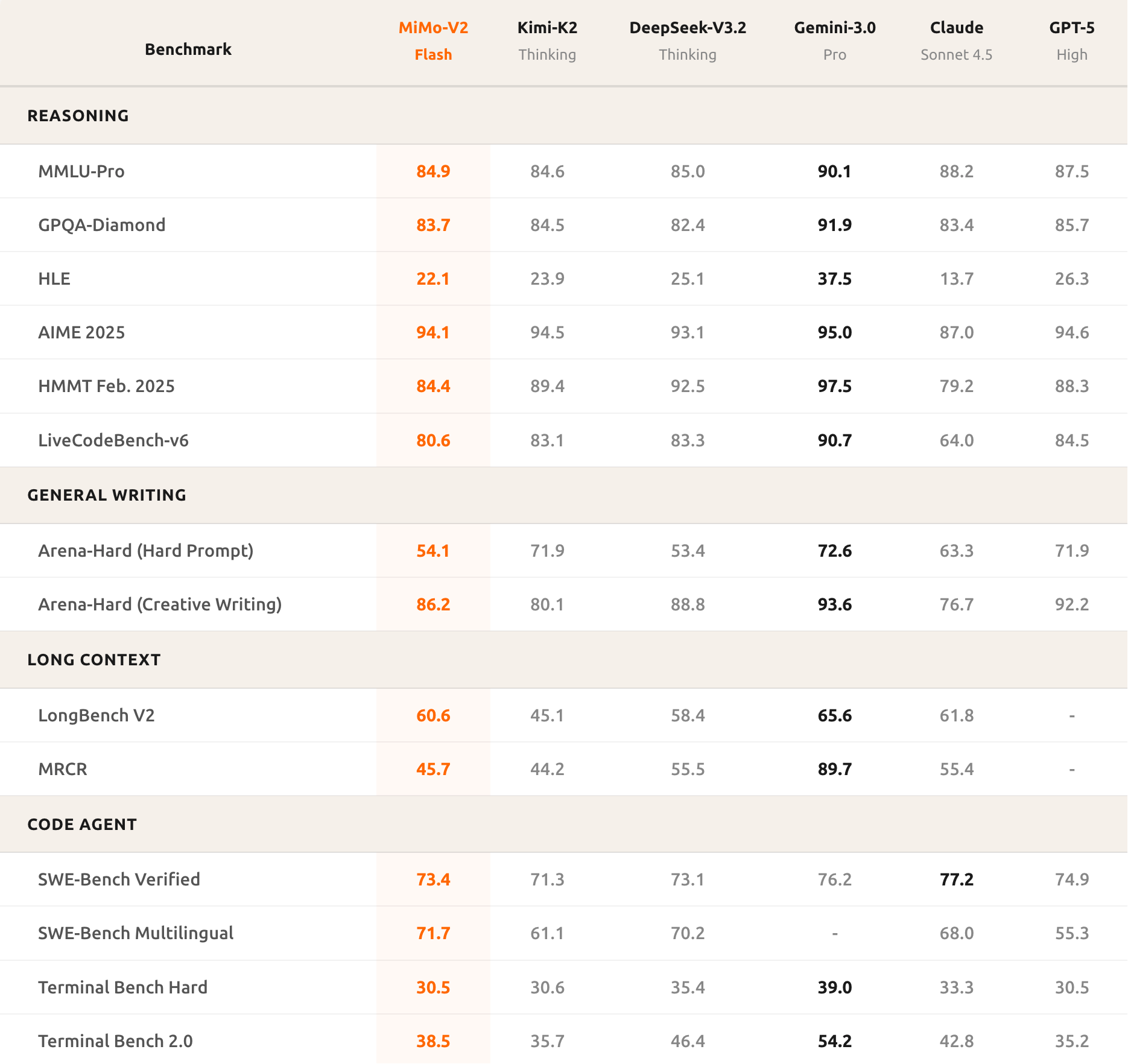Select the "DeepSeek-V3.2" column header
This screenshot has width=1128, height=1064.
point(688,28)
